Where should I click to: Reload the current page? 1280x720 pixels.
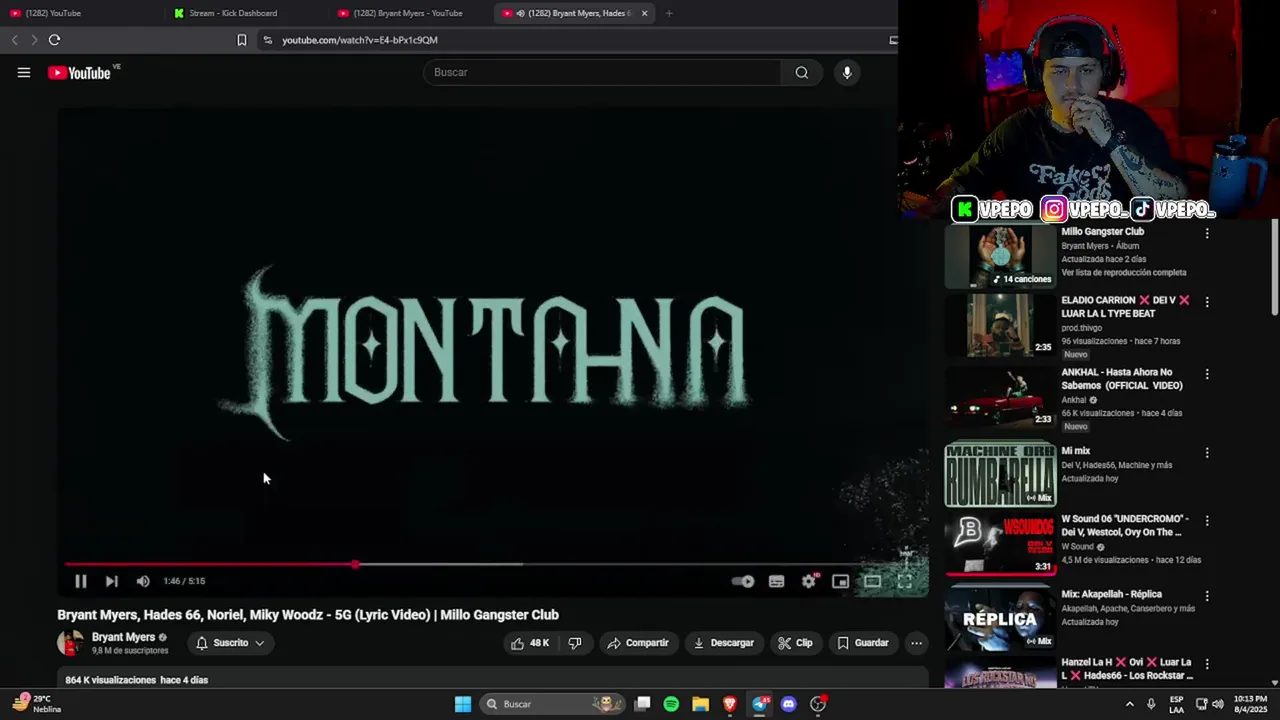coord(54,40)
